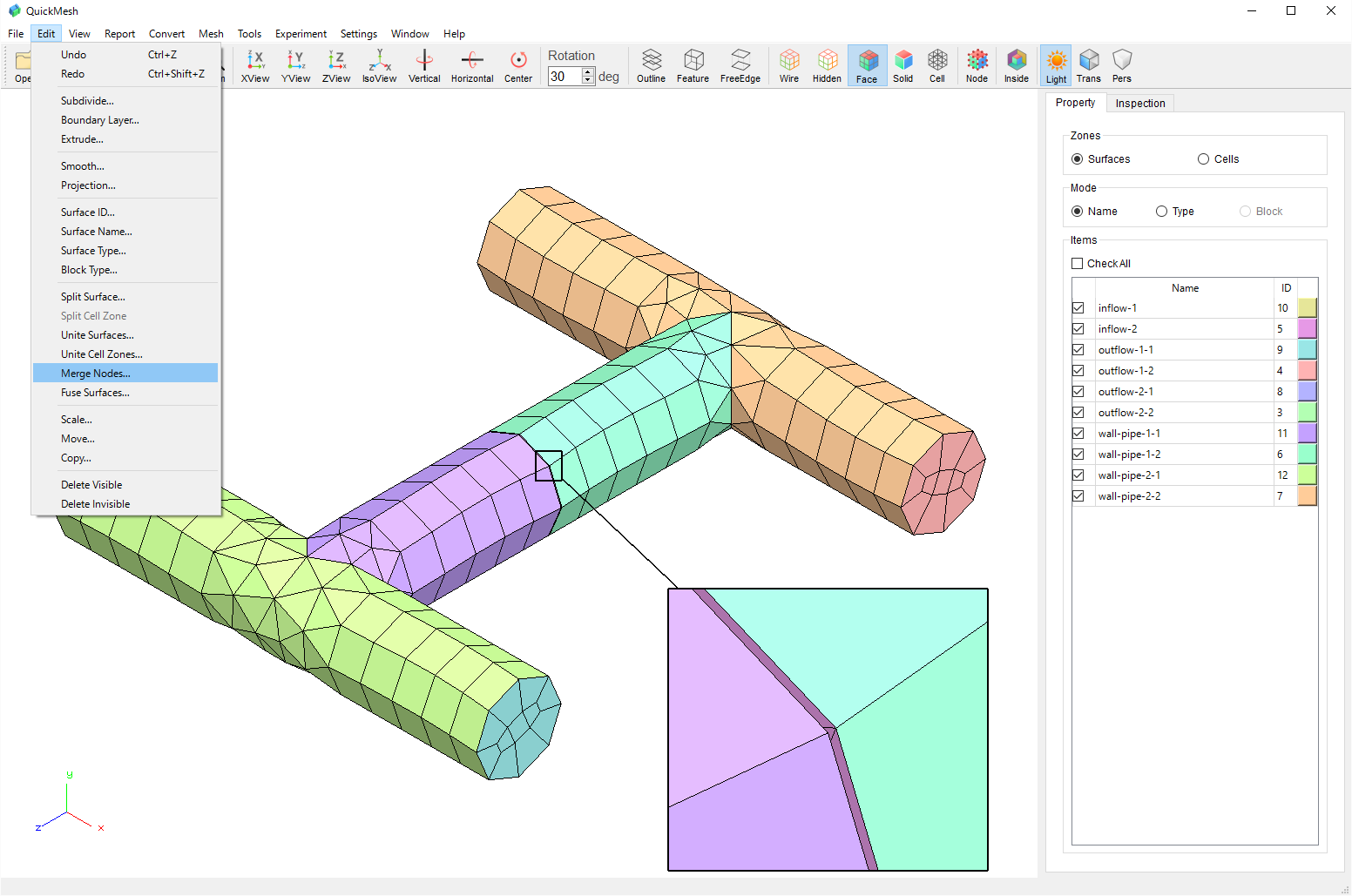Viewport: 1352px width, 896px height.
Task: Switch to XView orientation
Action: (x=255, y=66)
